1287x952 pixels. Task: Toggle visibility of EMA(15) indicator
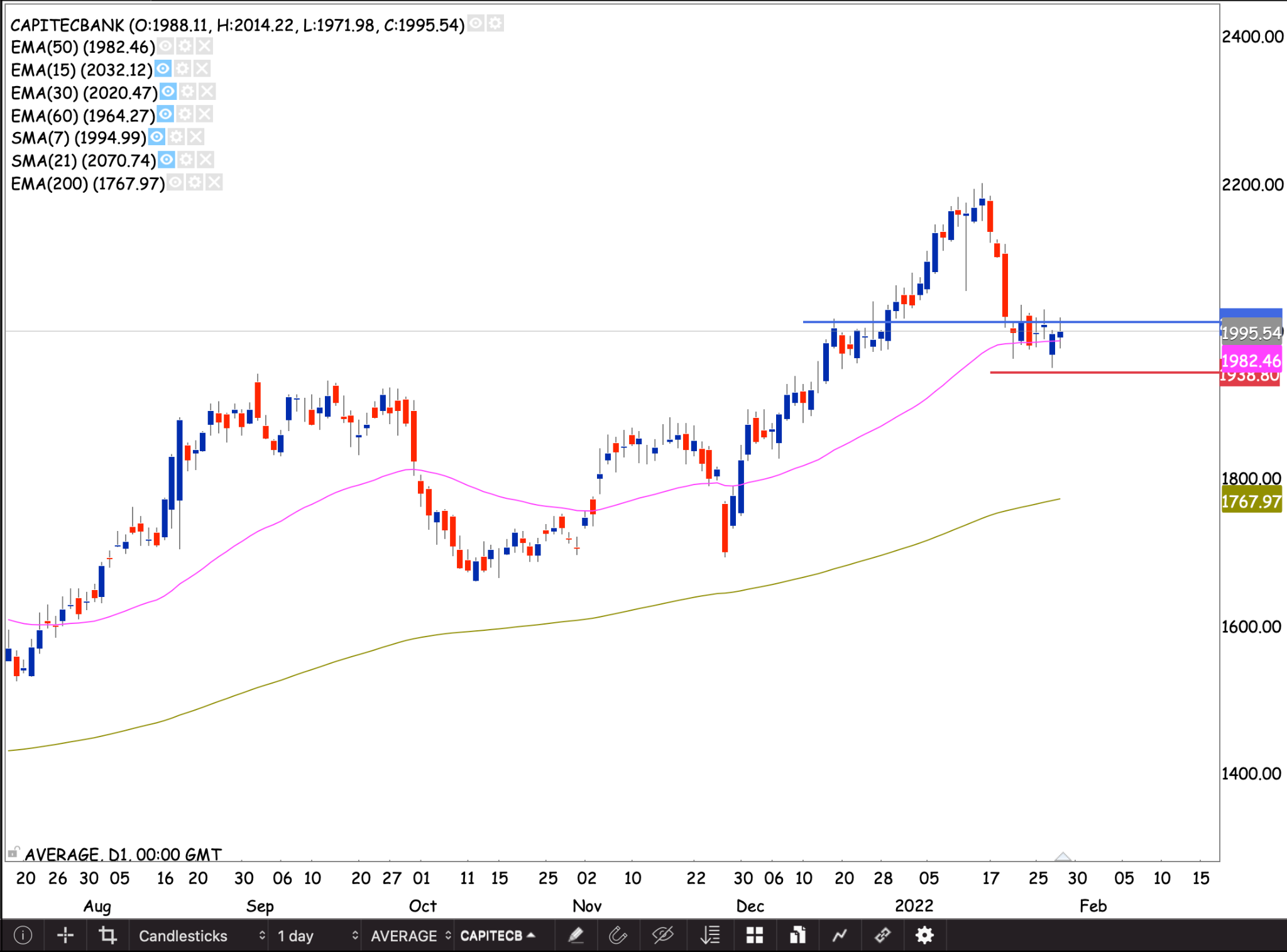coord(163,68)
